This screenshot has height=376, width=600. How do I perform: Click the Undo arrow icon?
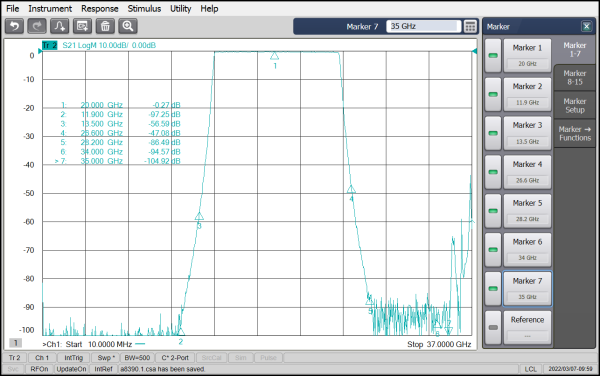click(15, 26)
